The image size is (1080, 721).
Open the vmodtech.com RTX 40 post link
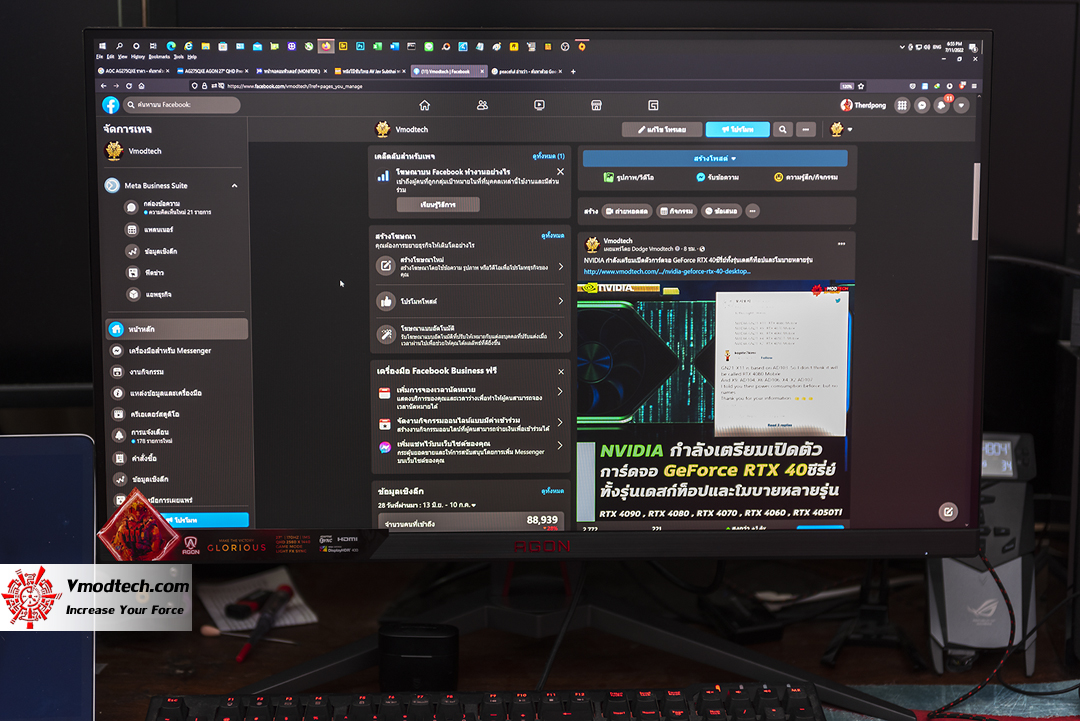click(667, 271)
